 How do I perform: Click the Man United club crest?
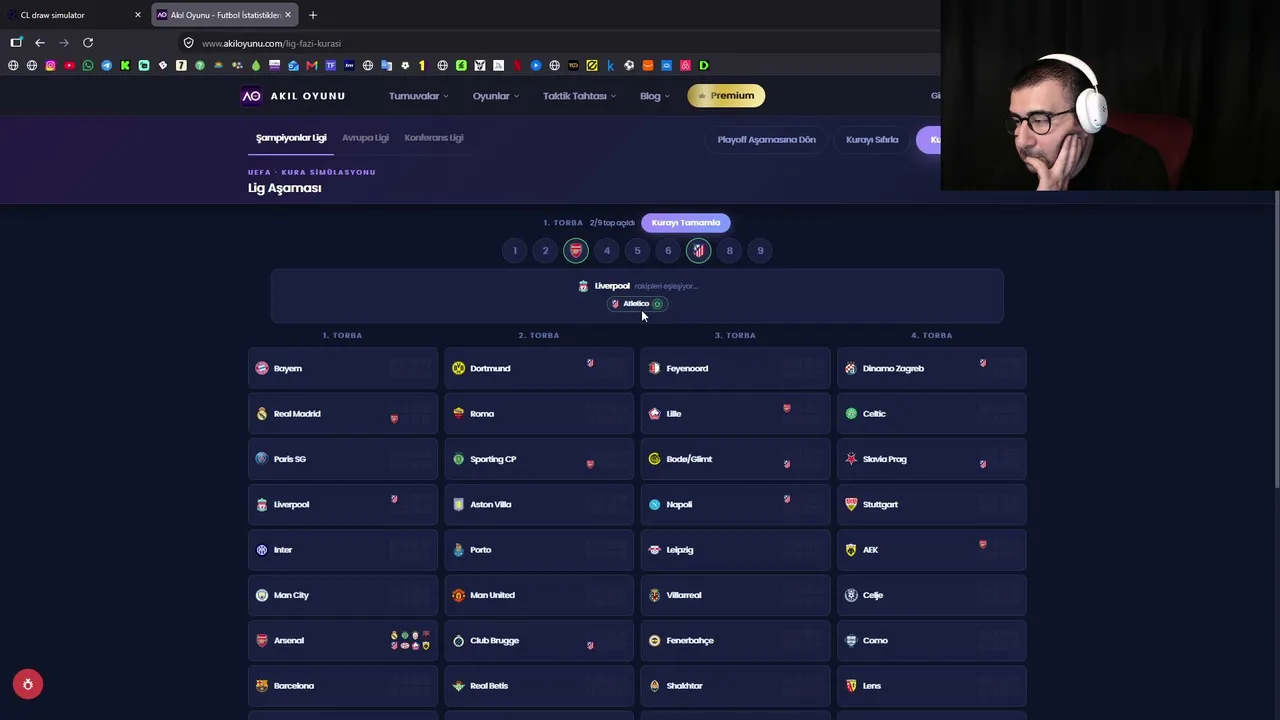pyautogui.click(x=459, y=596)
